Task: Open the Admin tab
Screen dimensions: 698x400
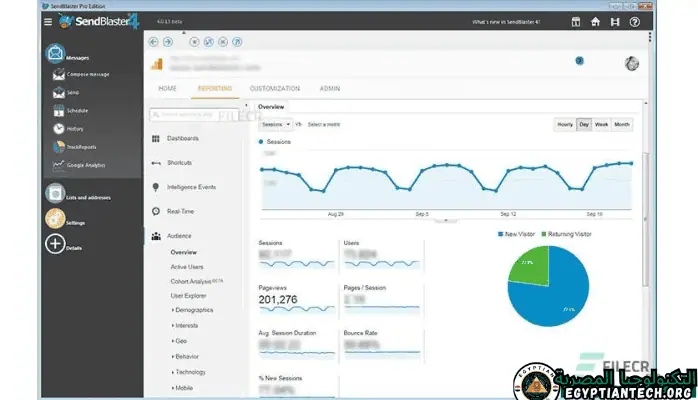Action: (329, 89)
